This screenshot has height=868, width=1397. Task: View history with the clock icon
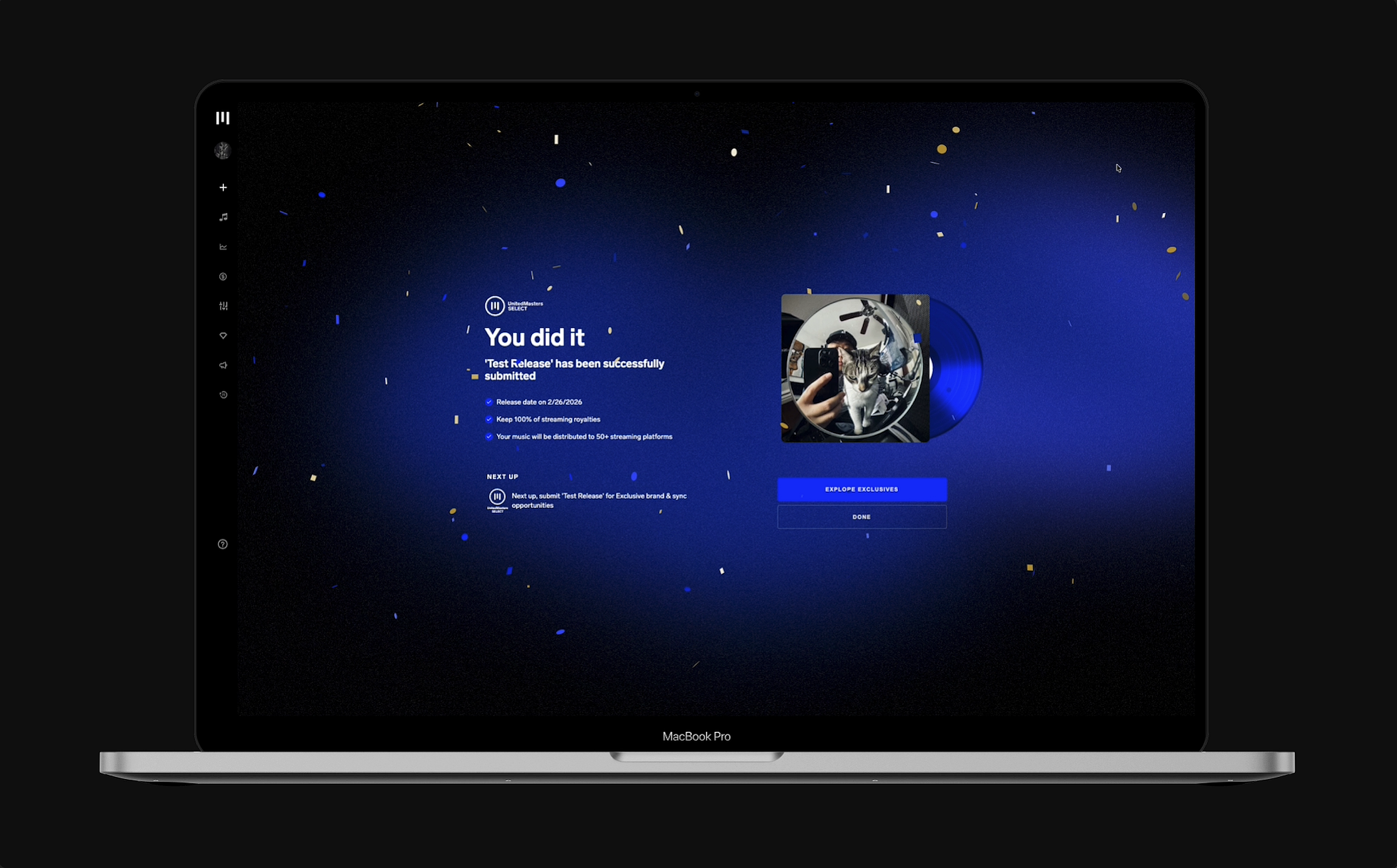[223, 394]
